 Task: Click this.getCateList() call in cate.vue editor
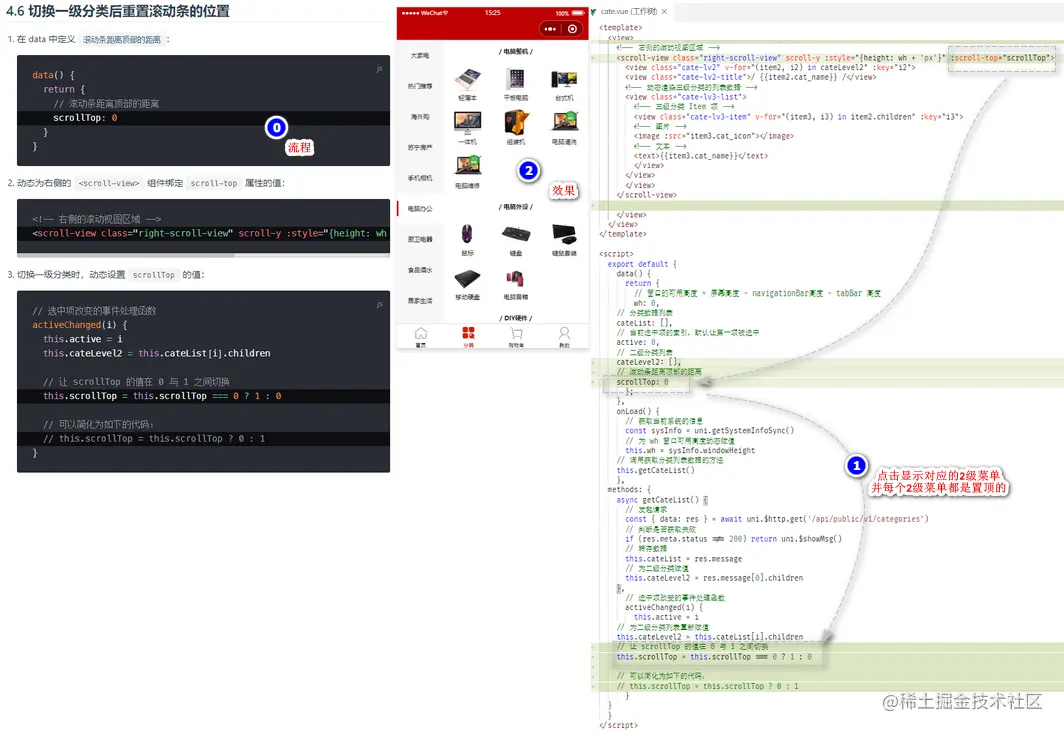click(x=656, y=470)
